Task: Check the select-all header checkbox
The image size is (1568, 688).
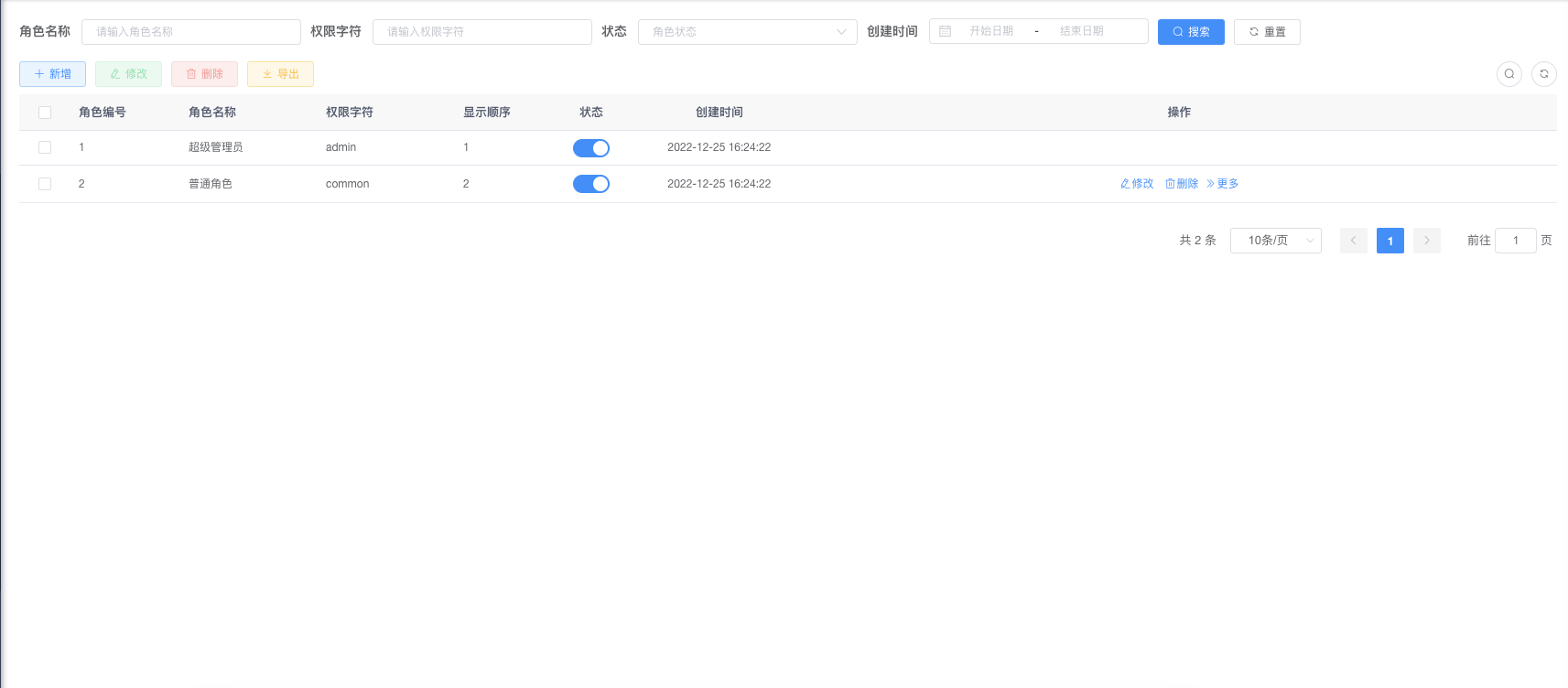Action: click(45, 113)
